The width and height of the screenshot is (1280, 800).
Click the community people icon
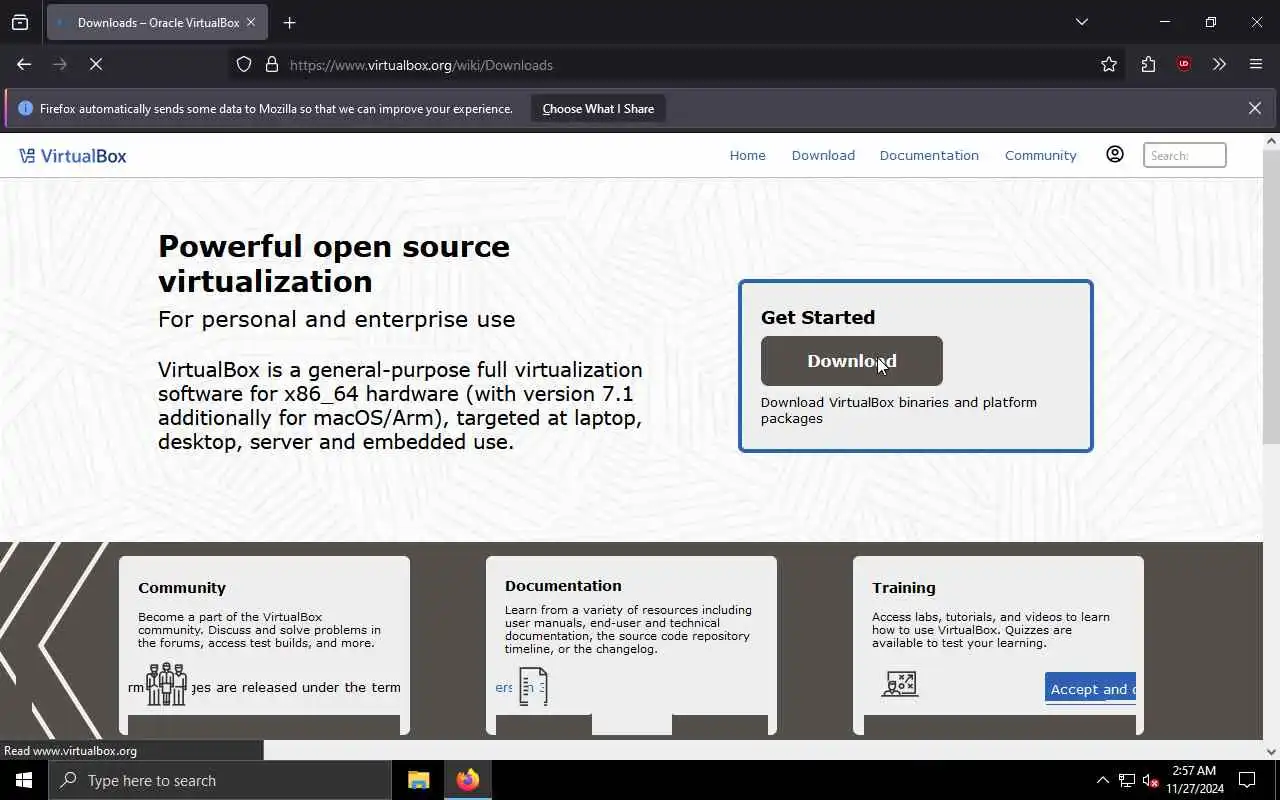pos(166,684)
